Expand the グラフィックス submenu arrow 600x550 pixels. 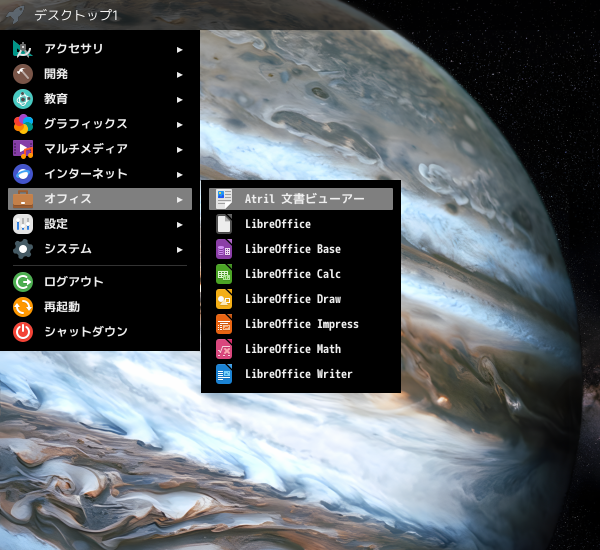point(179,124)
